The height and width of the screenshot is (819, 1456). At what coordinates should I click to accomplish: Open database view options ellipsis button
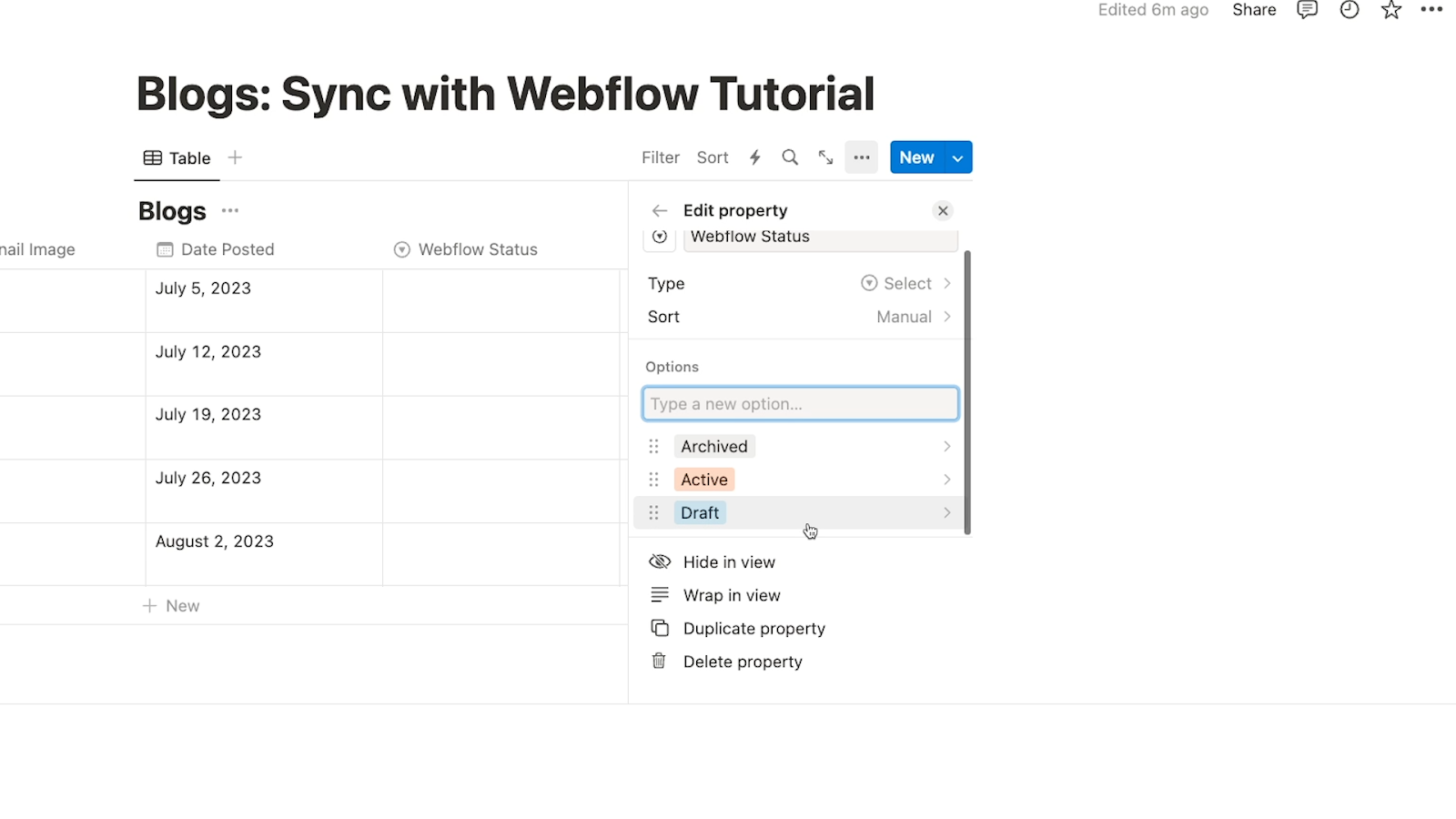tap(862, 157)
